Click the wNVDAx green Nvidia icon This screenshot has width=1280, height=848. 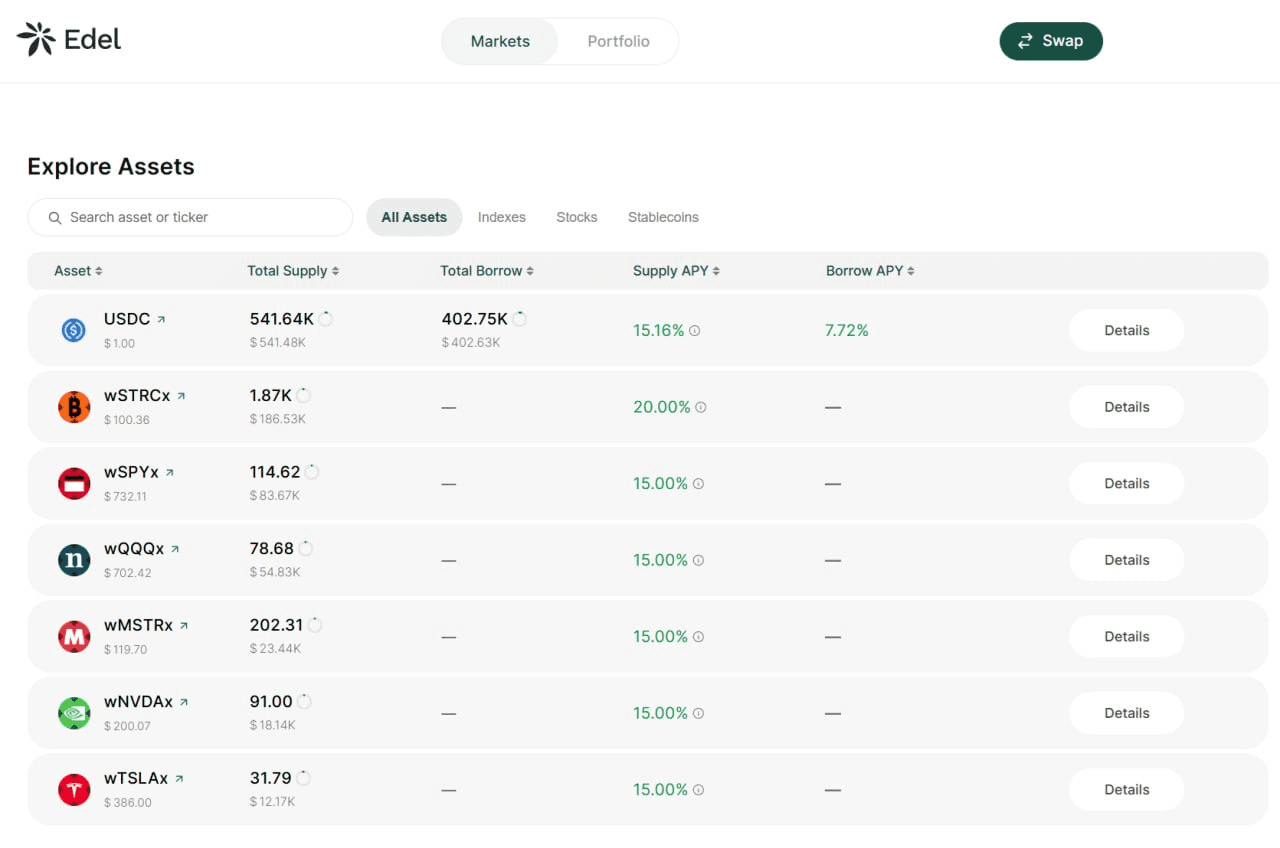pos(74,713)
